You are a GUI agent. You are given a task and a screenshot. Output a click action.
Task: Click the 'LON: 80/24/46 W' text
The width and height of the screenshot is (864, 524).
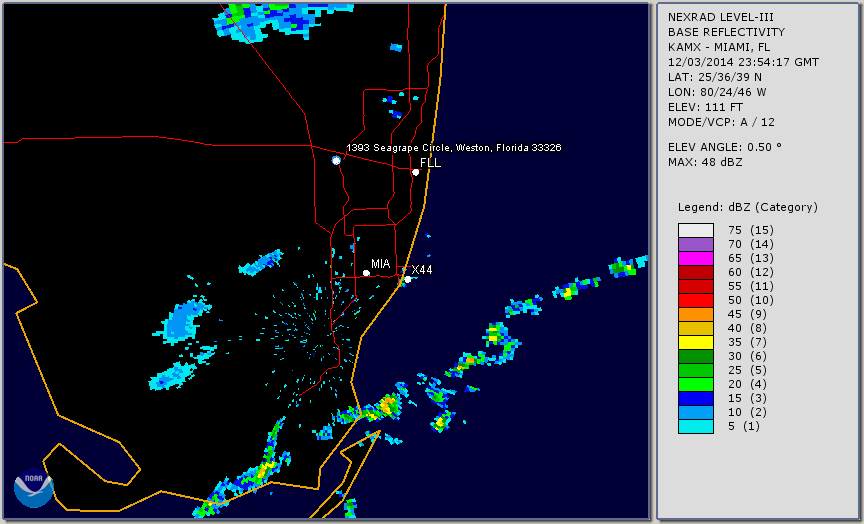[717, 92]
